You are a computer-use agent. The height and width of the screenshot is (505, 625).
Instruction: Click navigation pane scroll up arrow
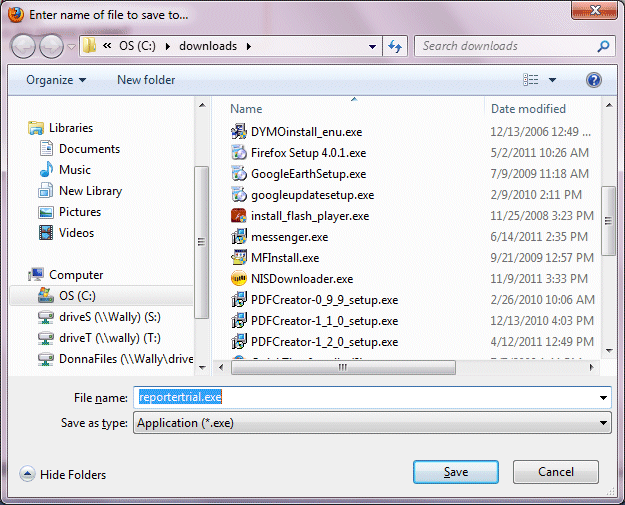pos(202,105)
